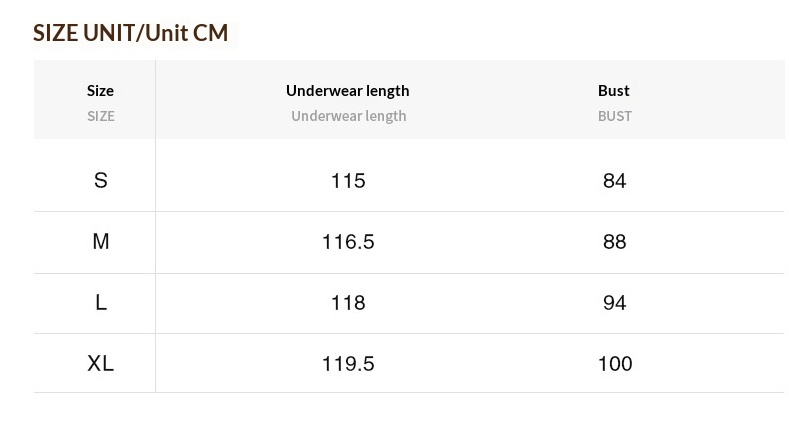
Task: Click the bust value 88
Action: 614,242
